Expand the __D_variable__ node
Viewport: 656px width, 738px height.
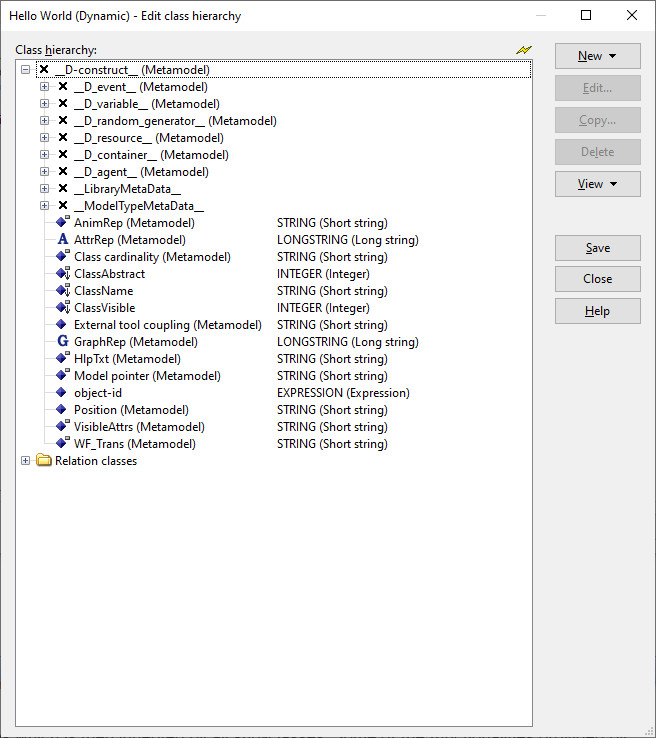pos(44,104)
